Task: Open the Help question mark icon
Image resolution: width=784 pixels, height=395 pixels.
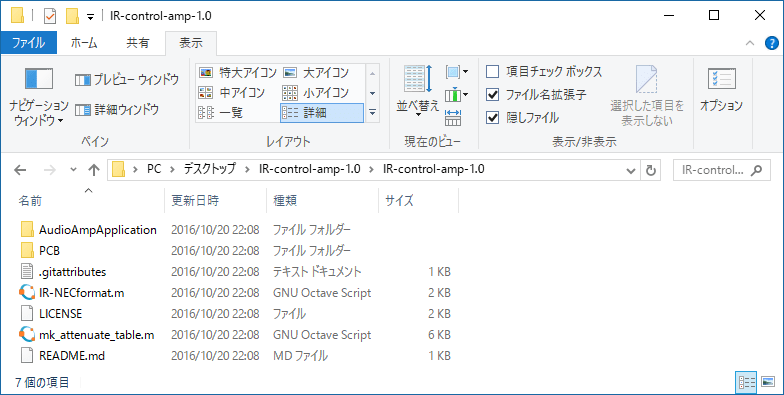Action: pyautogui.click(x=772, y=44)
